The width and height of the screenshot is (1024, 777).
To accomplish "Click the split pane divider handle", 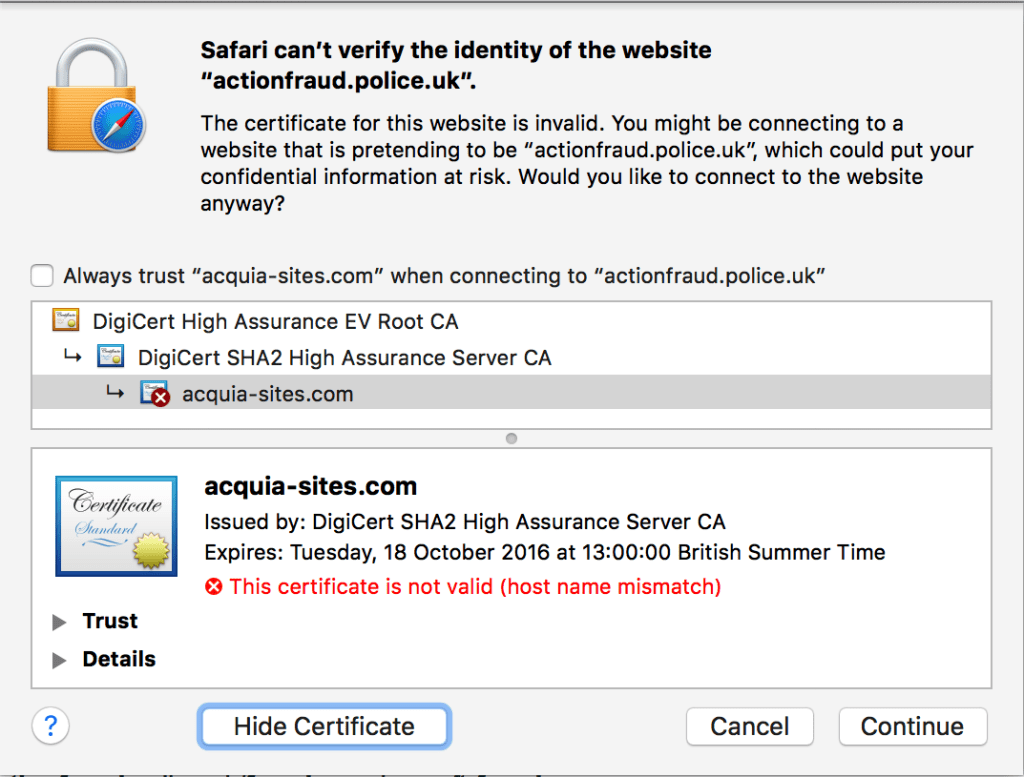I will pos(512,438).
